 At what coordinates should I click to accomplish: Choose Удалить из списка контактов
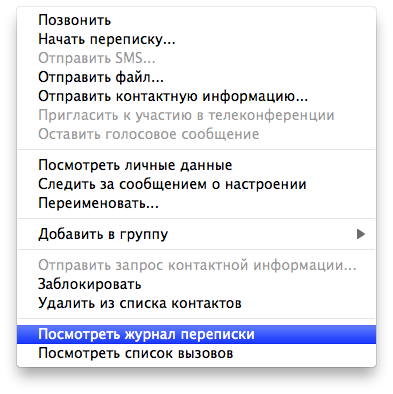pyautogui.click(x=196, y=303)
